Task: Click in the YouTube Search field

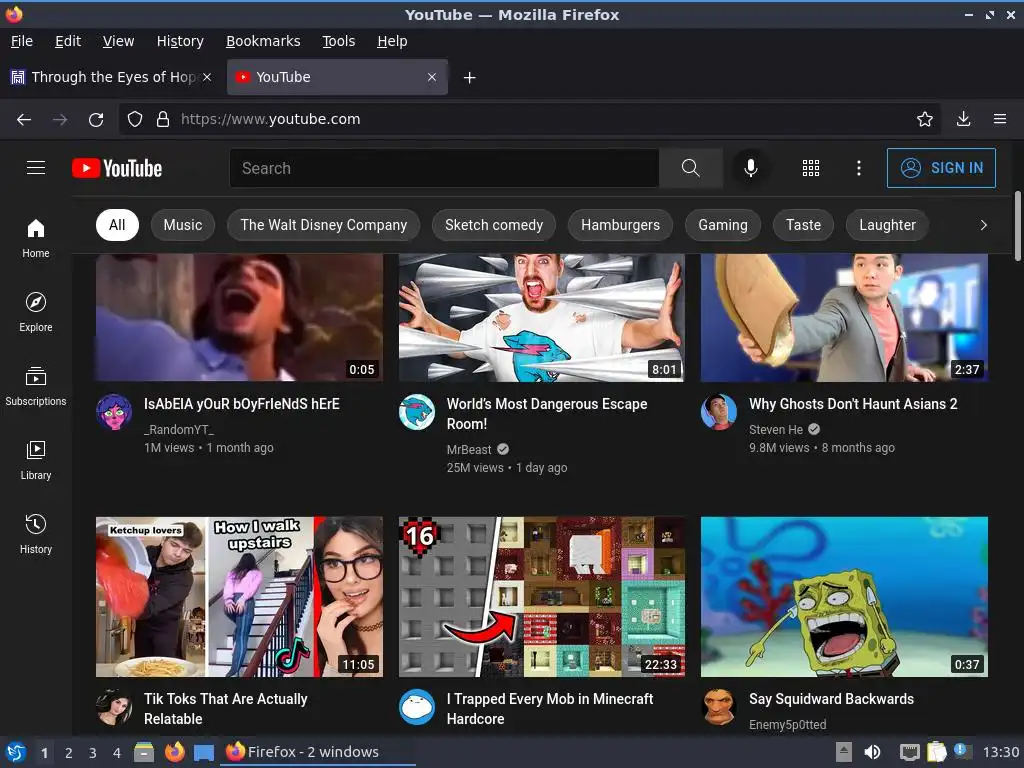Action: (x=444, y=168)
